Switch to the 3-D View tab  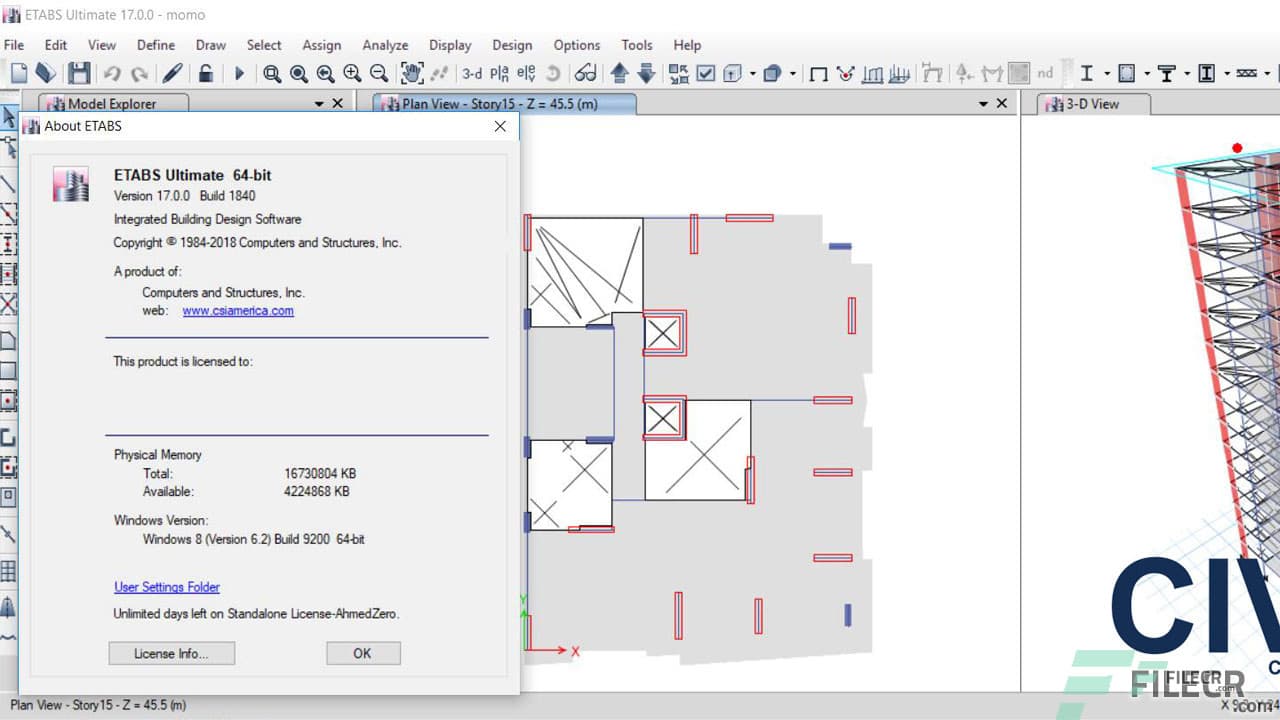pyautogui.click(x=1090, y=103)
